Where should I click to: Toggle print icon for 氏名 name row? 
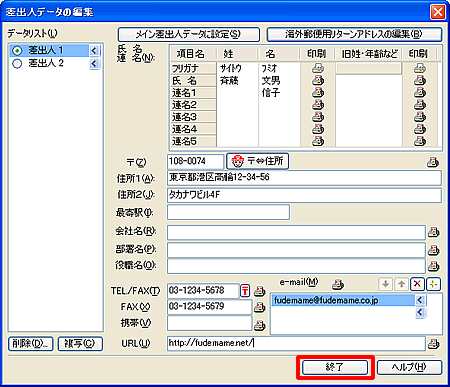pyautogui.click(x=318, y=80)
